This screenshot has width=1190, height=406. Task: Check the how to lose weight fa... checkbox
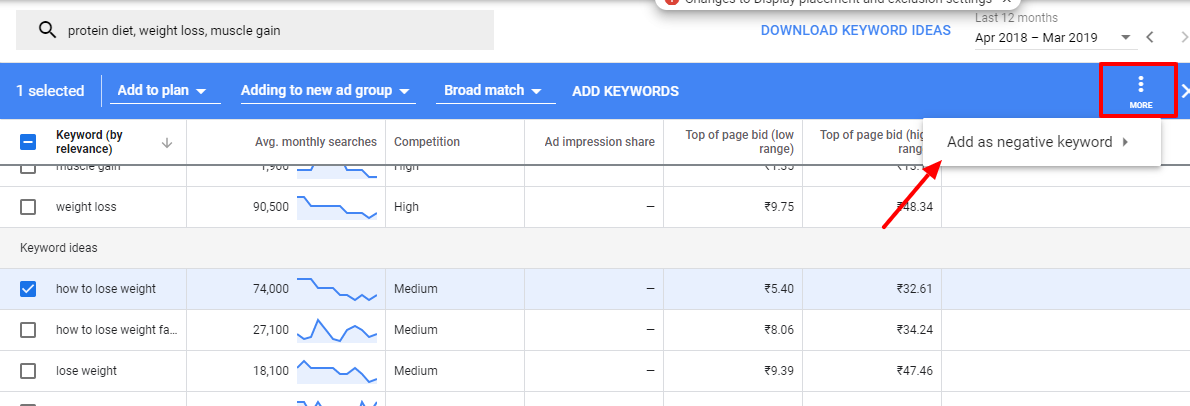[28, 329]
